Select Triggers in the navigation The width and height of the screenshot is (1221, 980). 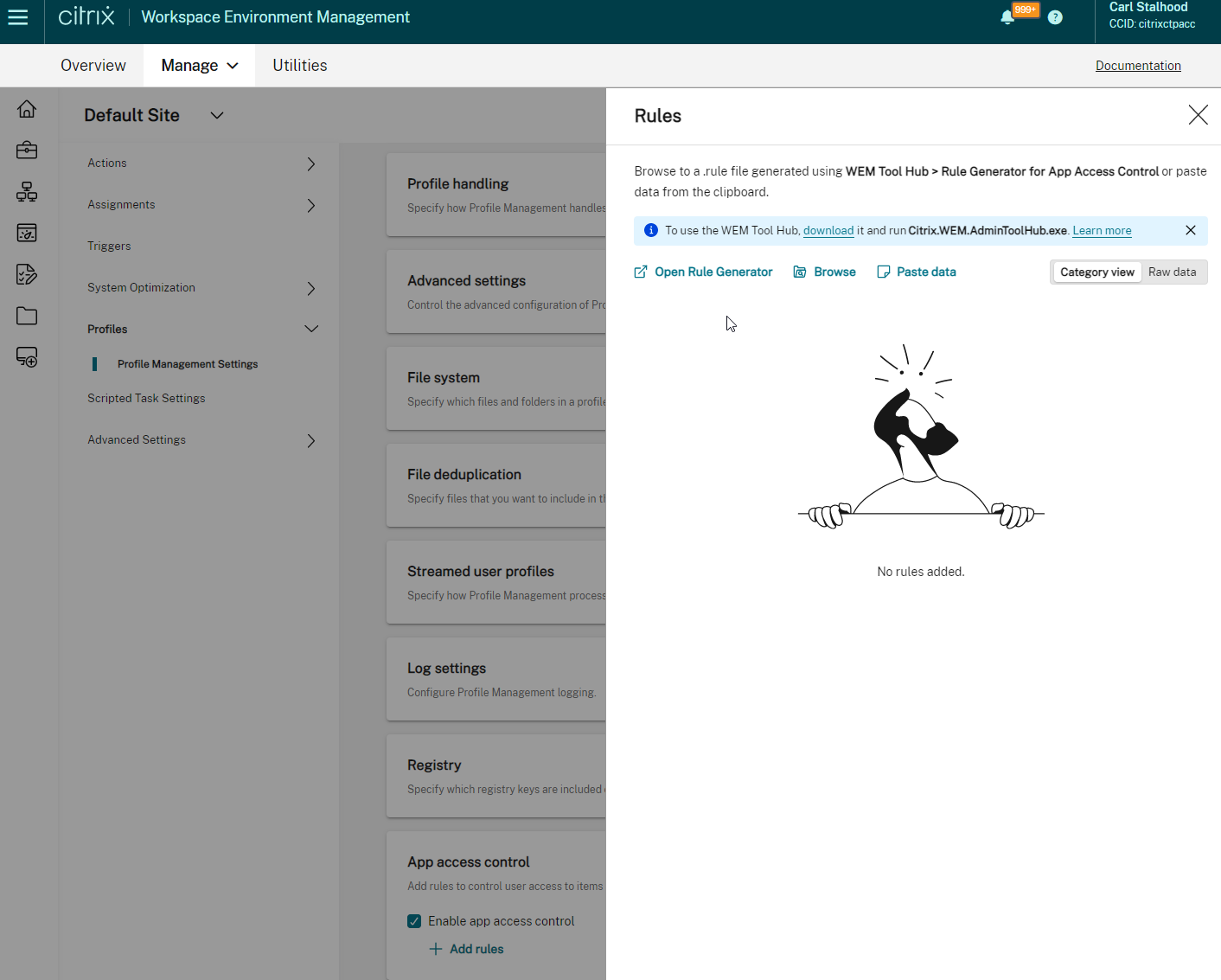pos(109,246)
